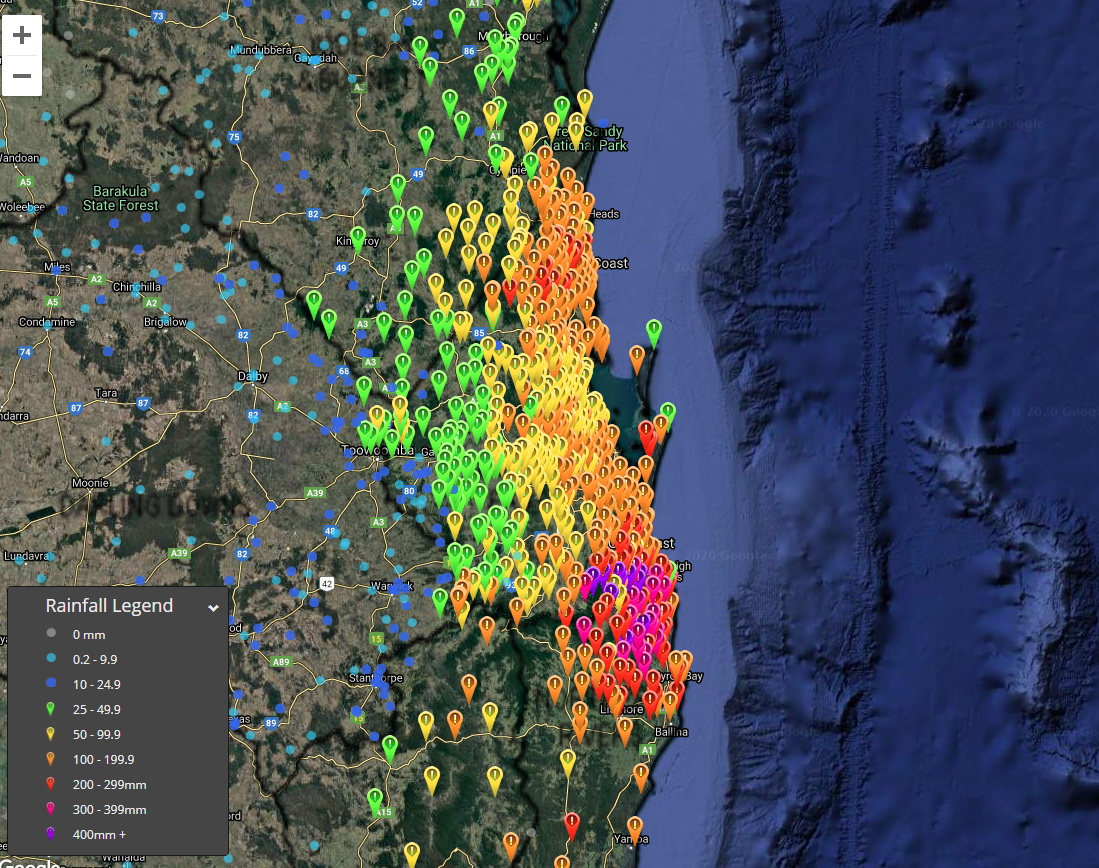Click the Google logo link
1099x868 pixels.
point(30,862)
